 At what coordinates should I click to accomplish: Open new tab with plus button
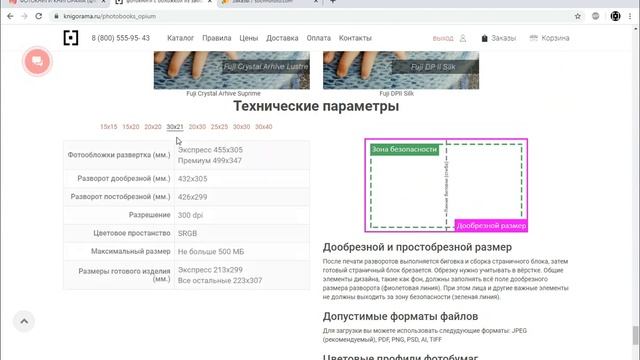(x=333, y=2)
